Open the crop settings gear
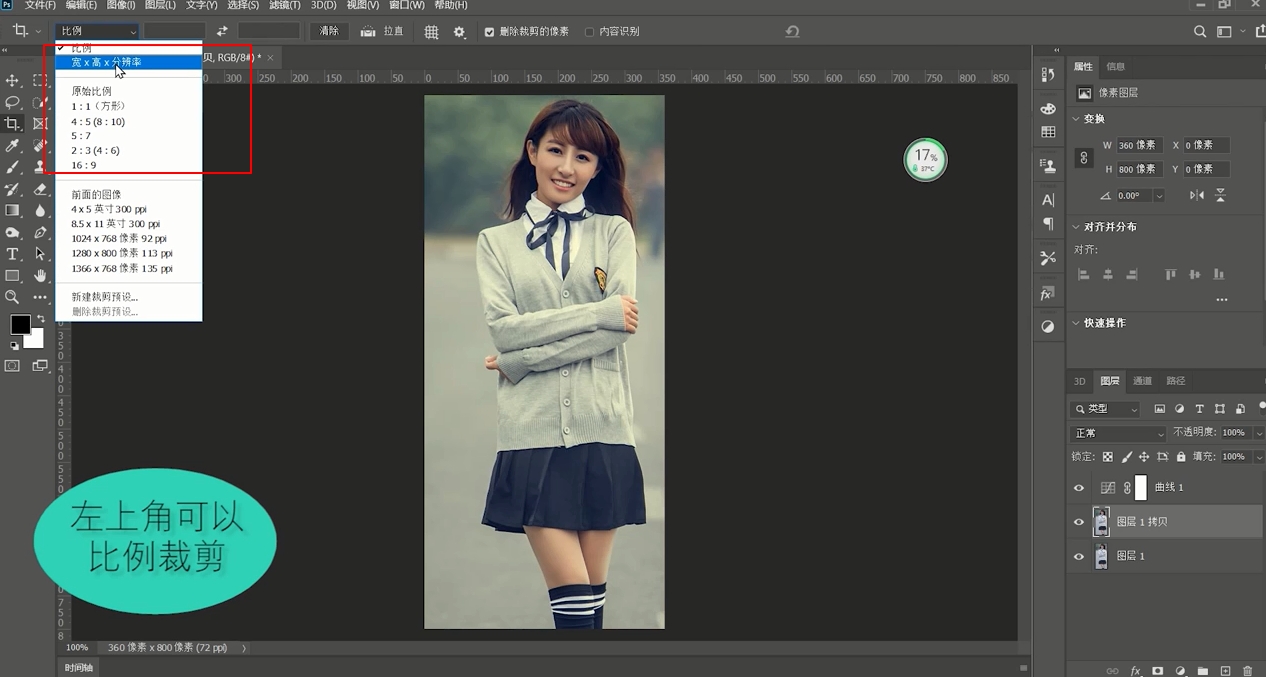The height and width of the screenshot is (677, 1266). coord(459,32)
